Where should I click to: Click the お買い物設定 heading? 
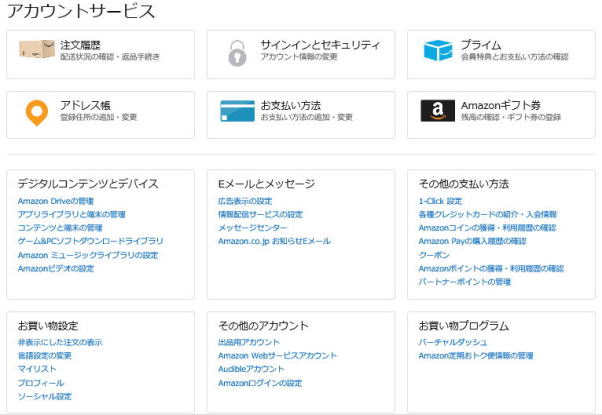[x=48, y=326]
